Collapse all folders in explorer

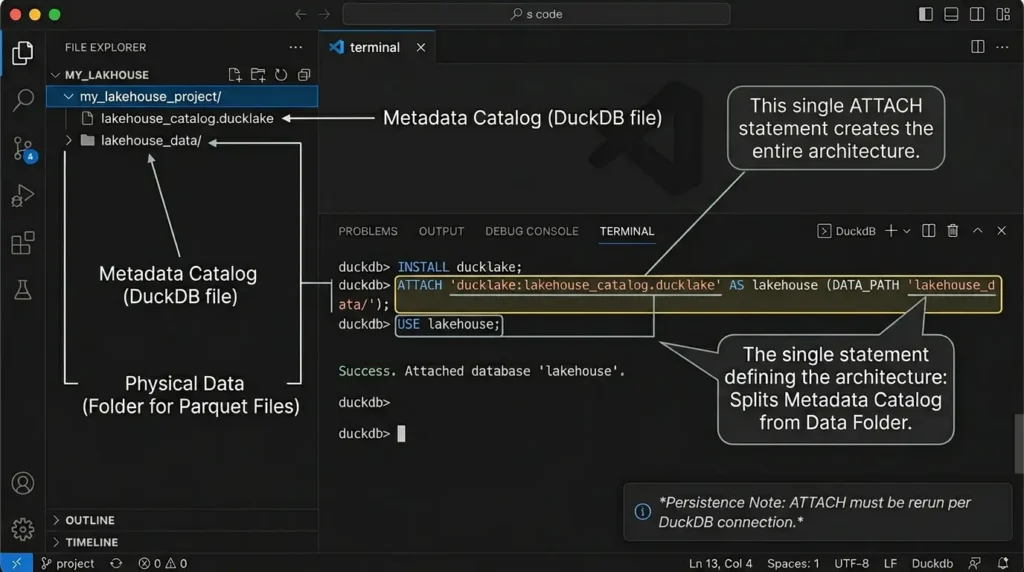point(304,74)
